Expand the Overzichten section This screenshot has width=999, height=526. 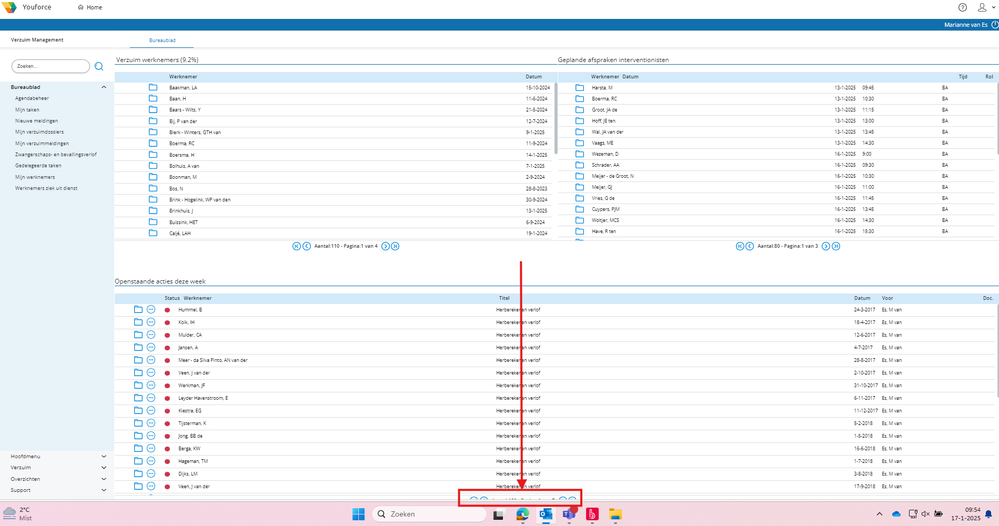pos(104,479)
